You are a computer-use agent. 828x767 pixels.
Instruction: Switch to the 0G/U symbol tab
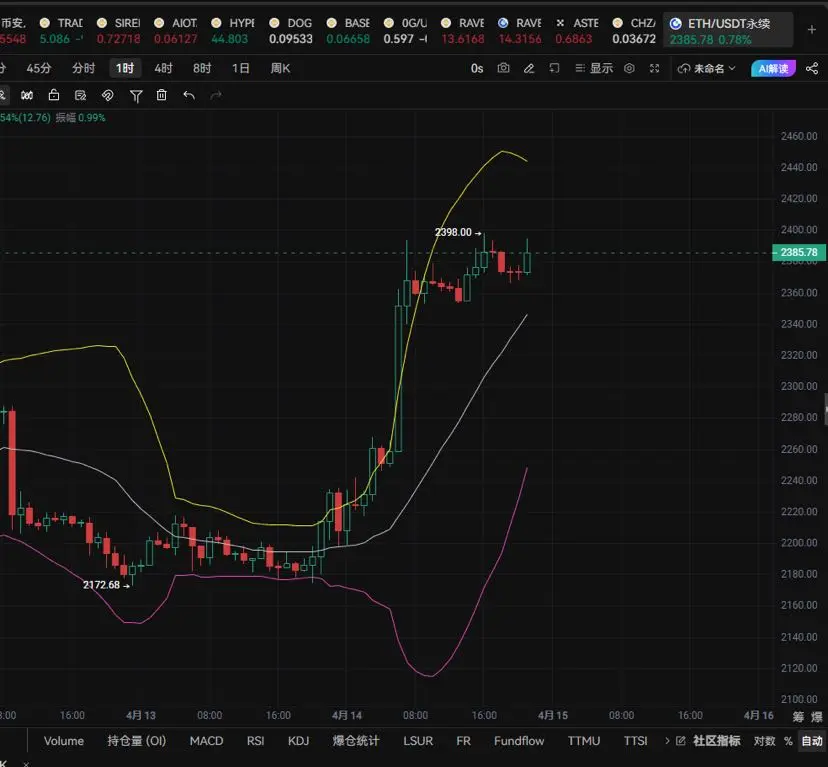406,31
